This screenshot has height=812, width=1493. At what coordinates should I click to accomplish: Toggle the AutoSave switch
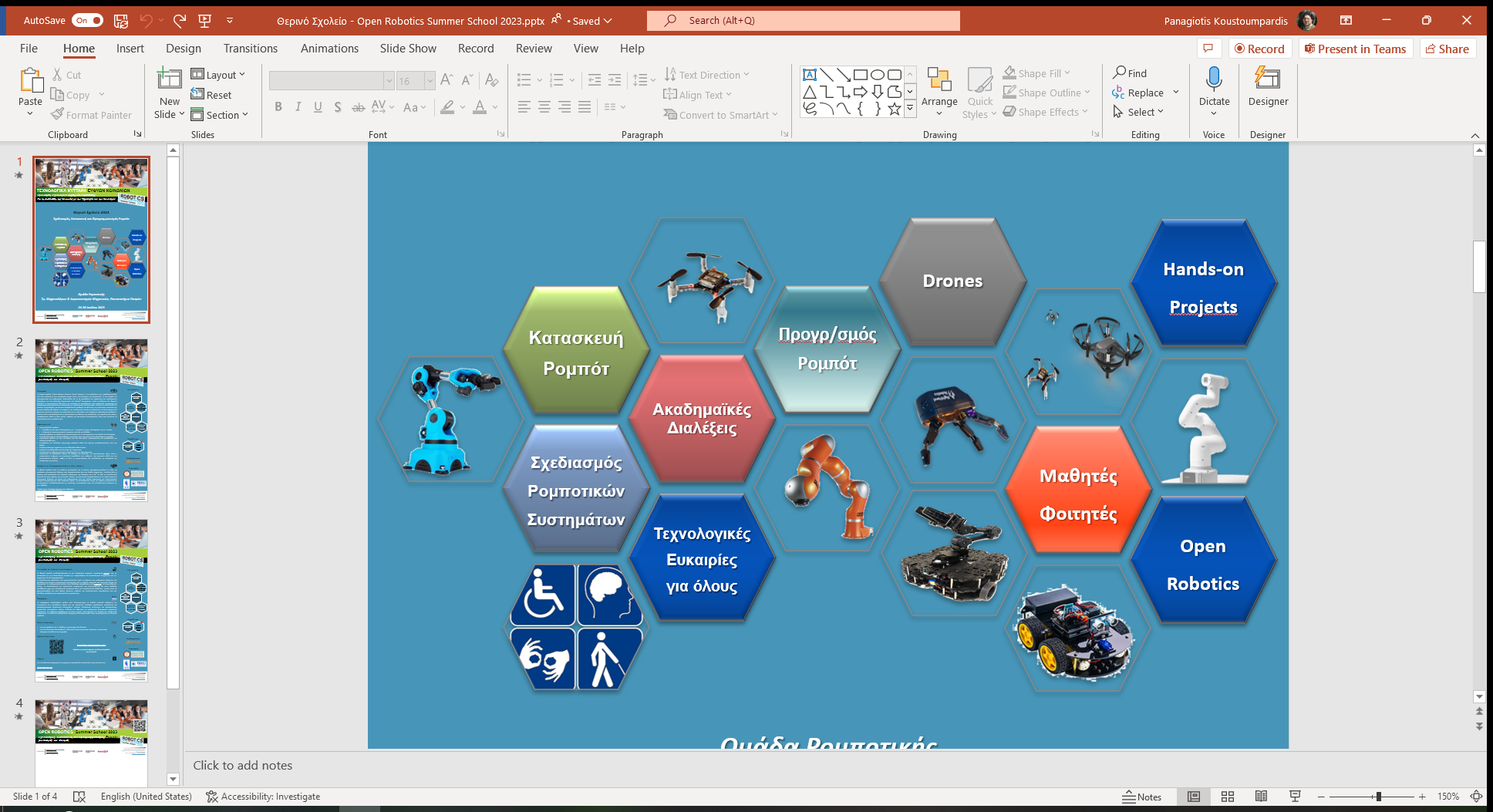coord(87,21)
